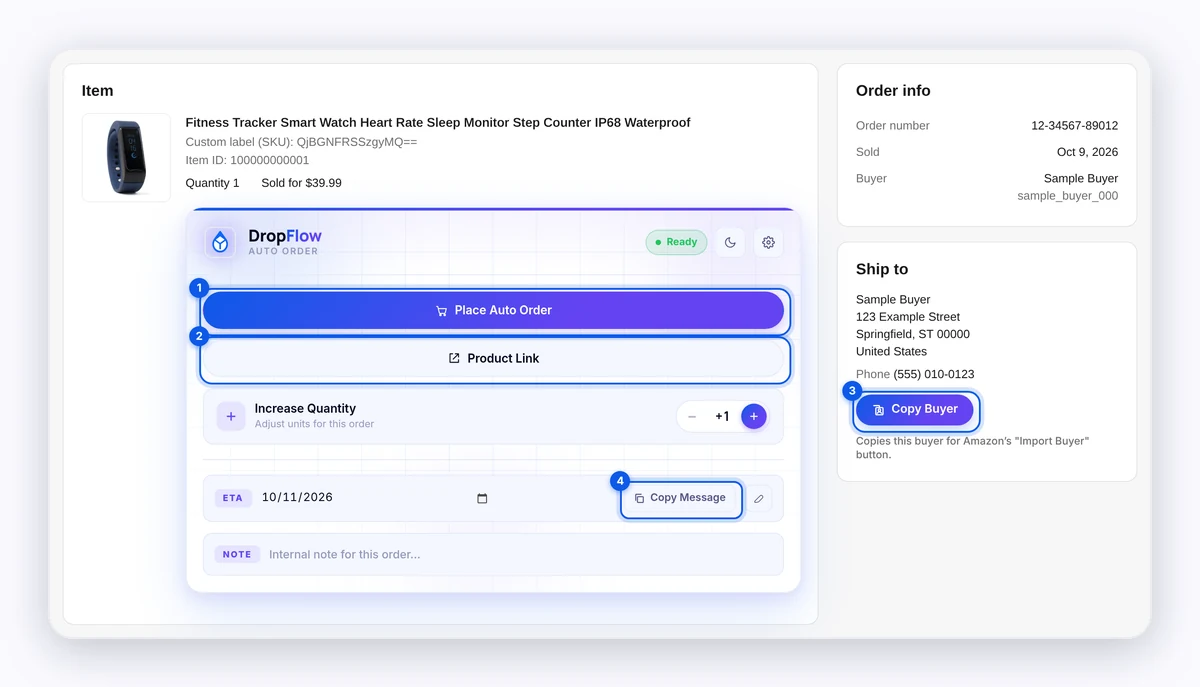This screenshot has height=687, width=1200.
Task: Open the Product Link button
Action: pyautogui.click(x=493, y=358)
